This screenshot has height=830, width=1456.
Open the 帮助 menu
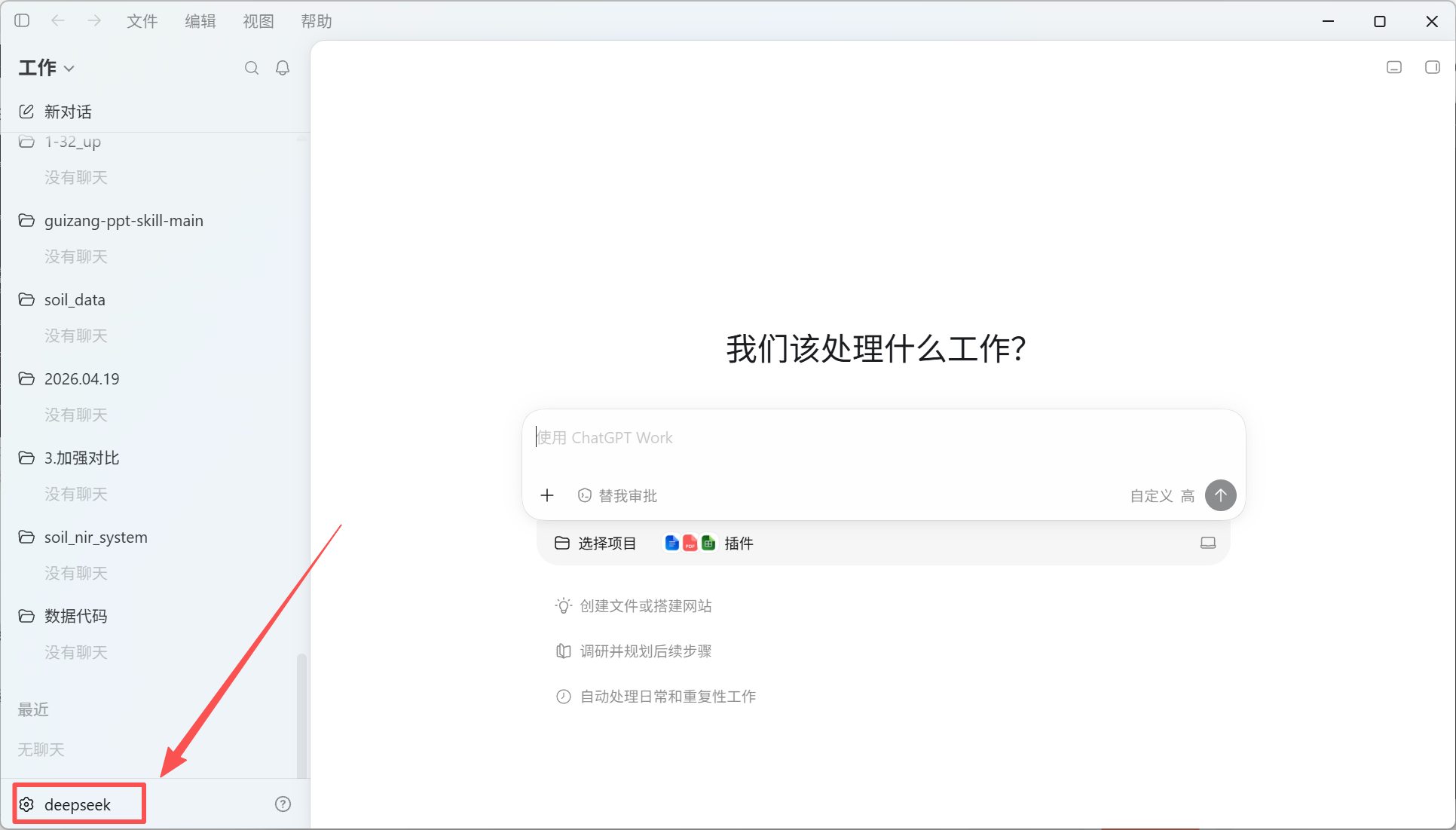pos(316,21)
